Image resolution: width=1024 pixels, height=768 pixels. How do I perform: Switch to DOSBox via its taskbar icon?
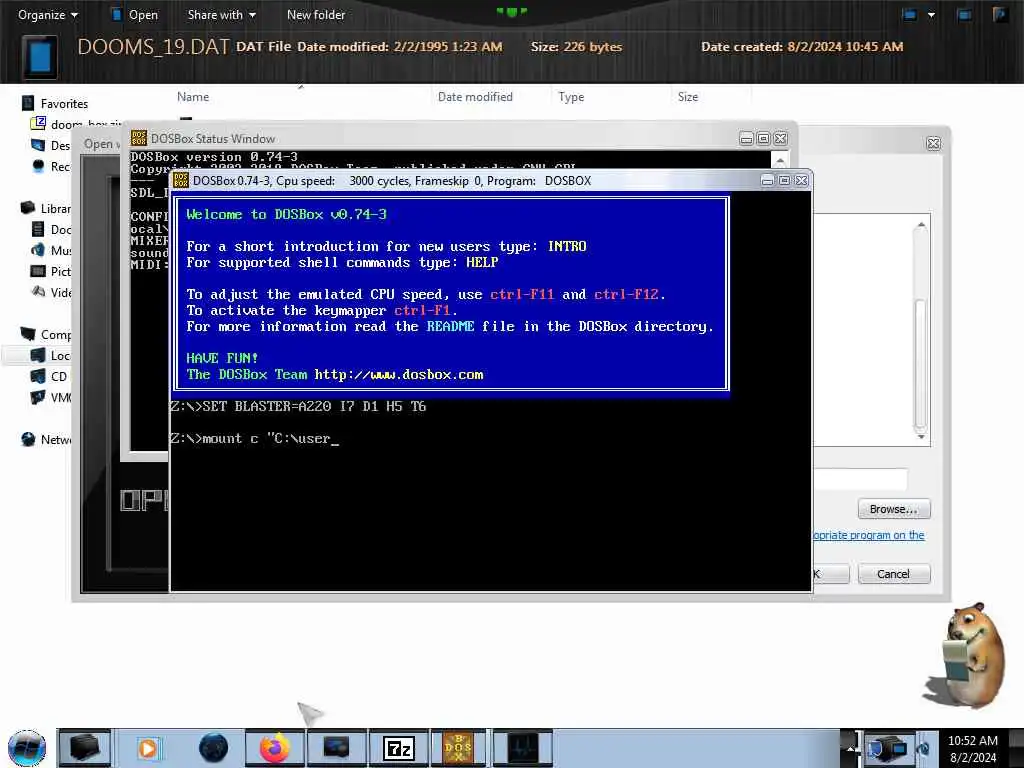click(459, 748)
